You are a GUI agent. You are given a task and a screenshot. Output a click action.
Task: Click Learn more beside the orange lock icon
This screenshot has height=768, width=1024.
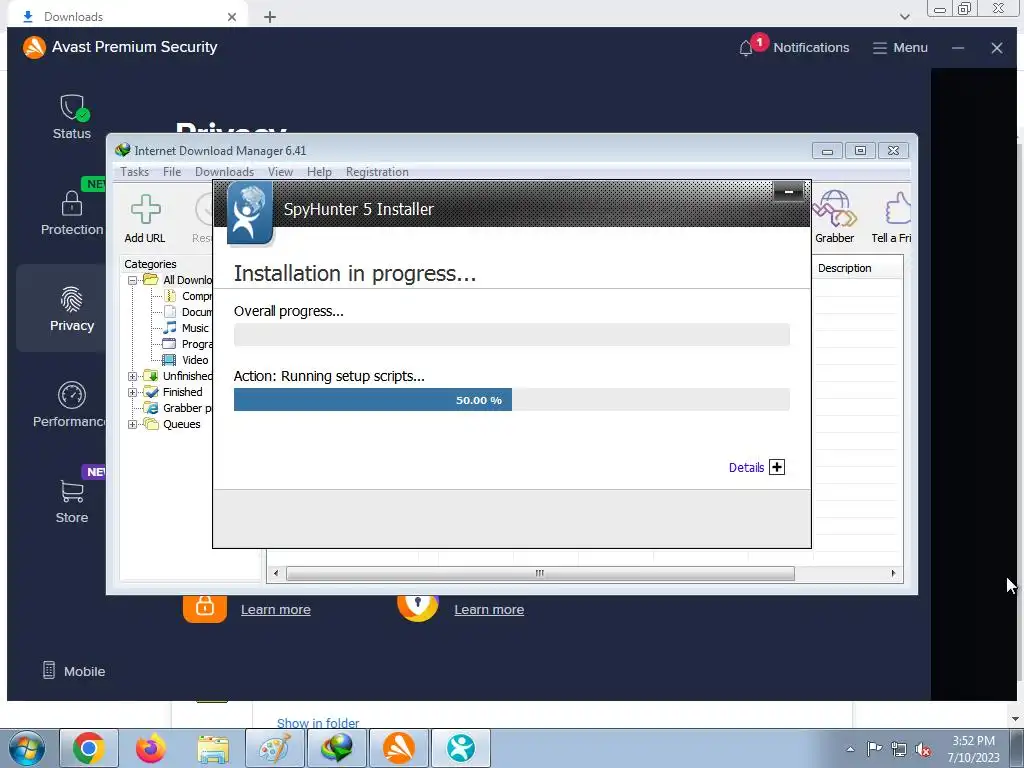(276, 609)
